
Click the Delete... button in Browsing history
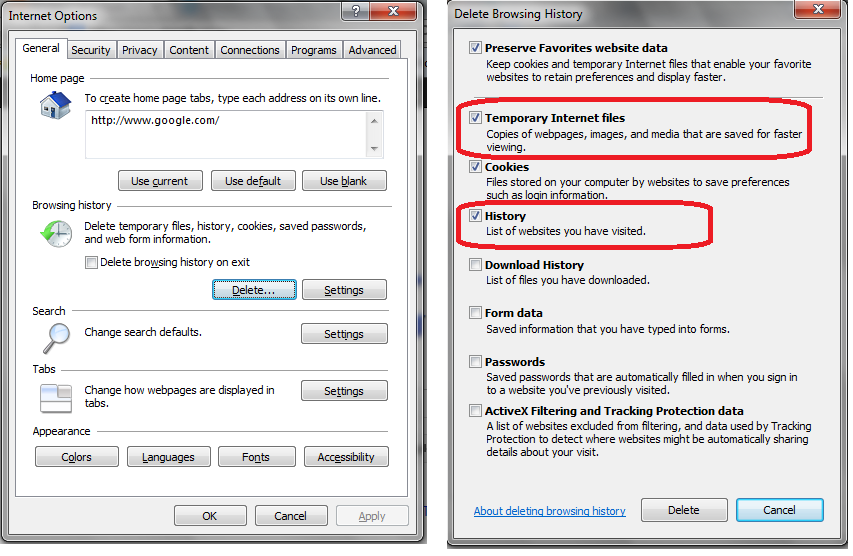click(x=254, y=290)
